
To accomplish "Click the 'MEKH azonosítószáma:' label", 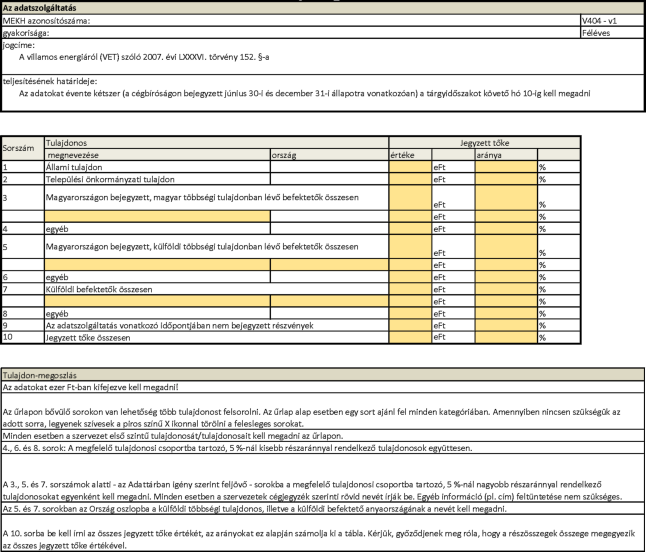I will (46, 21).
